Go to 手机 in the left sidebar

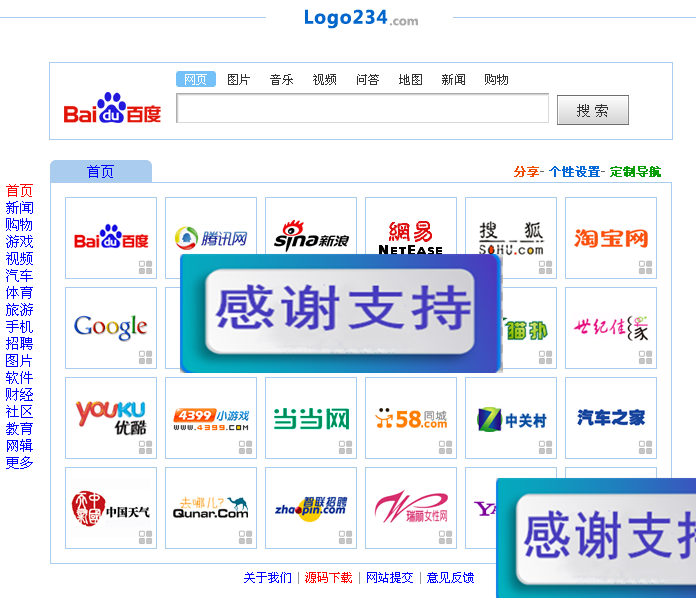click(19, 327)
